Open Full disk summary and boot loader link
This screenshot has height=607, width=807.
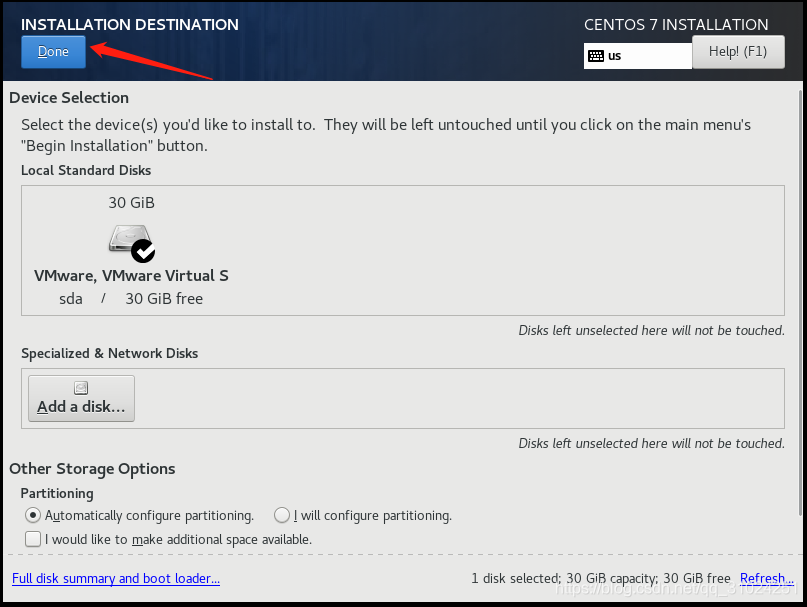tap(116, 579)
